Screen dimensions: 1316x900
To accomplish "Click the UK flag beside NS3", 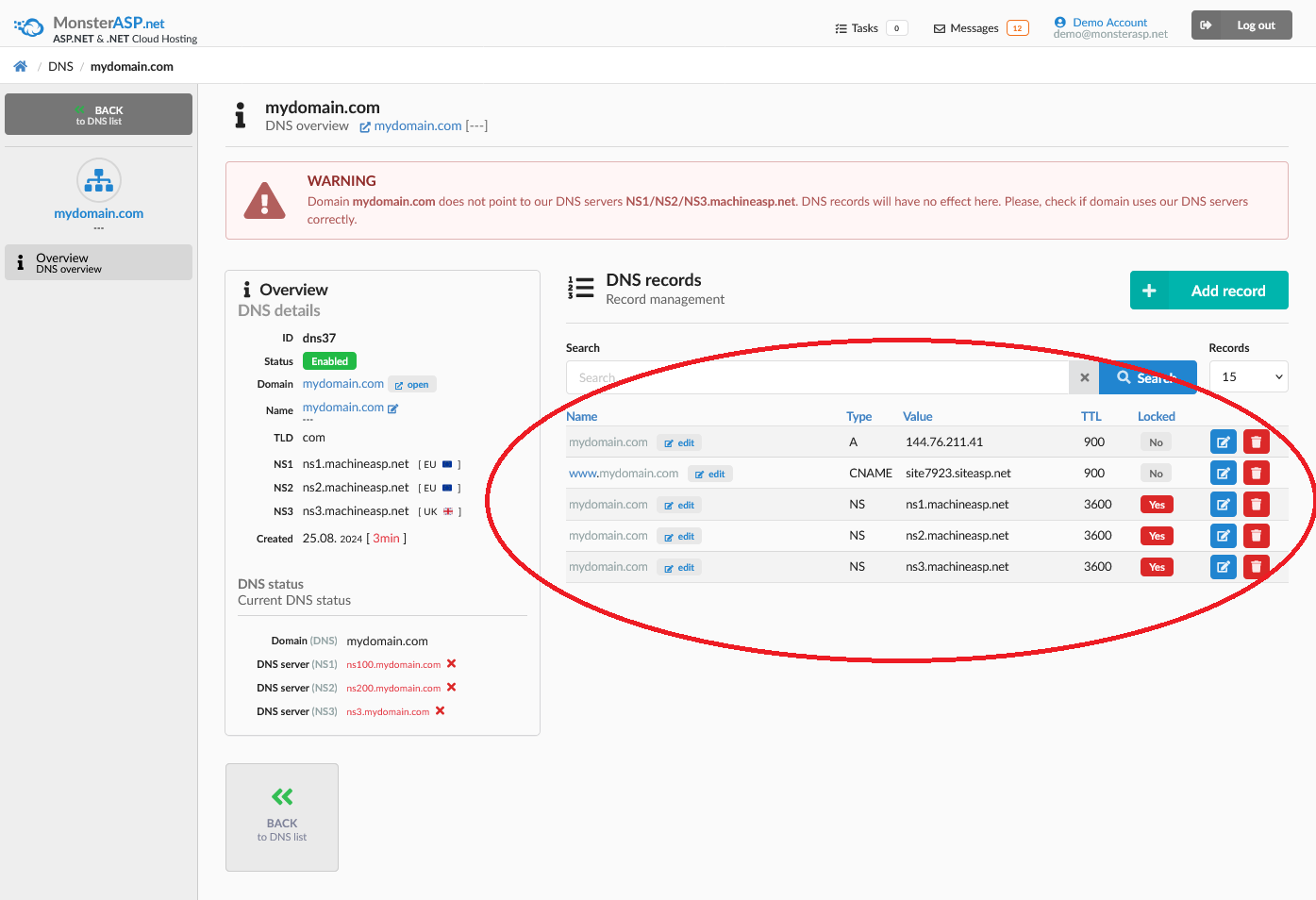I will (448, 511).
